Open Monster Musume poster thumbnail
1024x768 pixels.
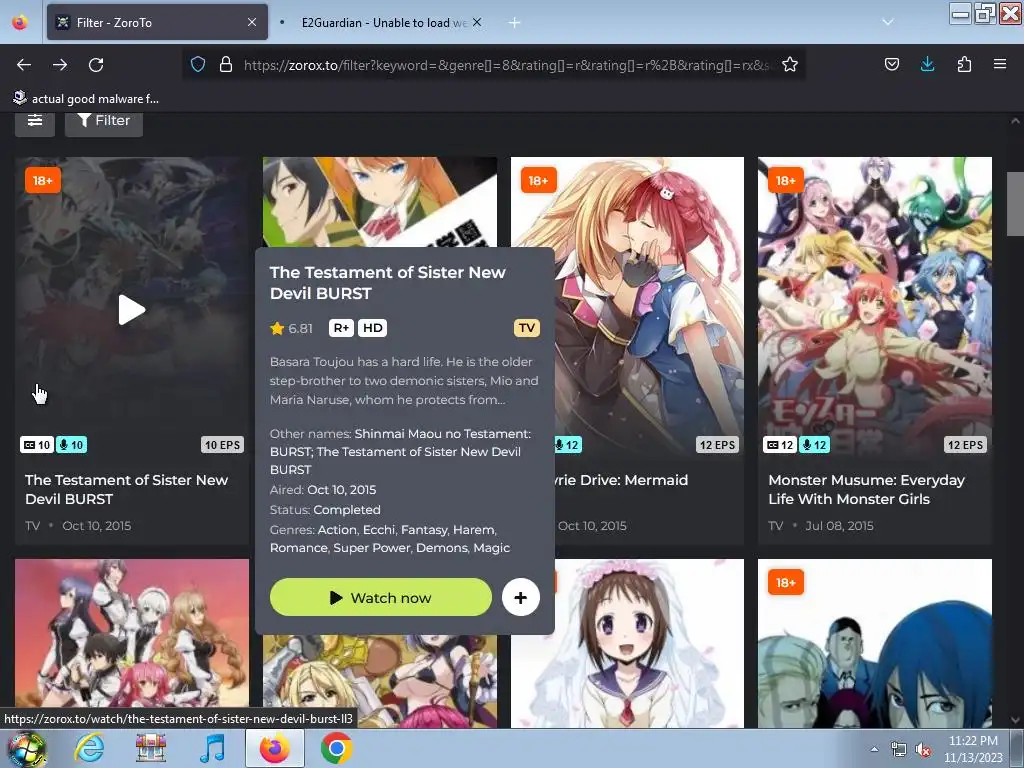[x=874, y=306]
